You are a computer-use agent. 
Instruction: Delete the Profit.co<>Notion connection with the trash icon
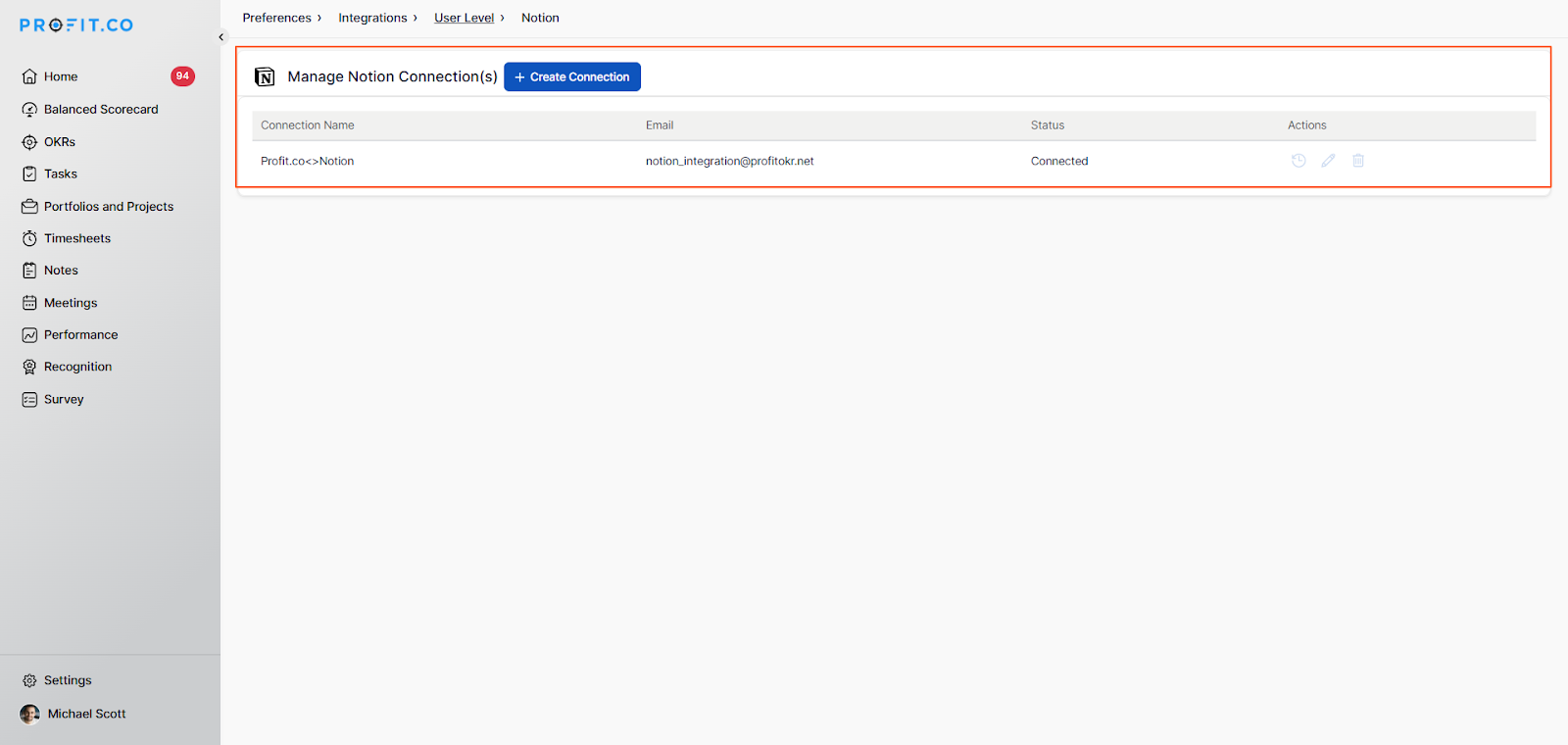pos(1358,161)
